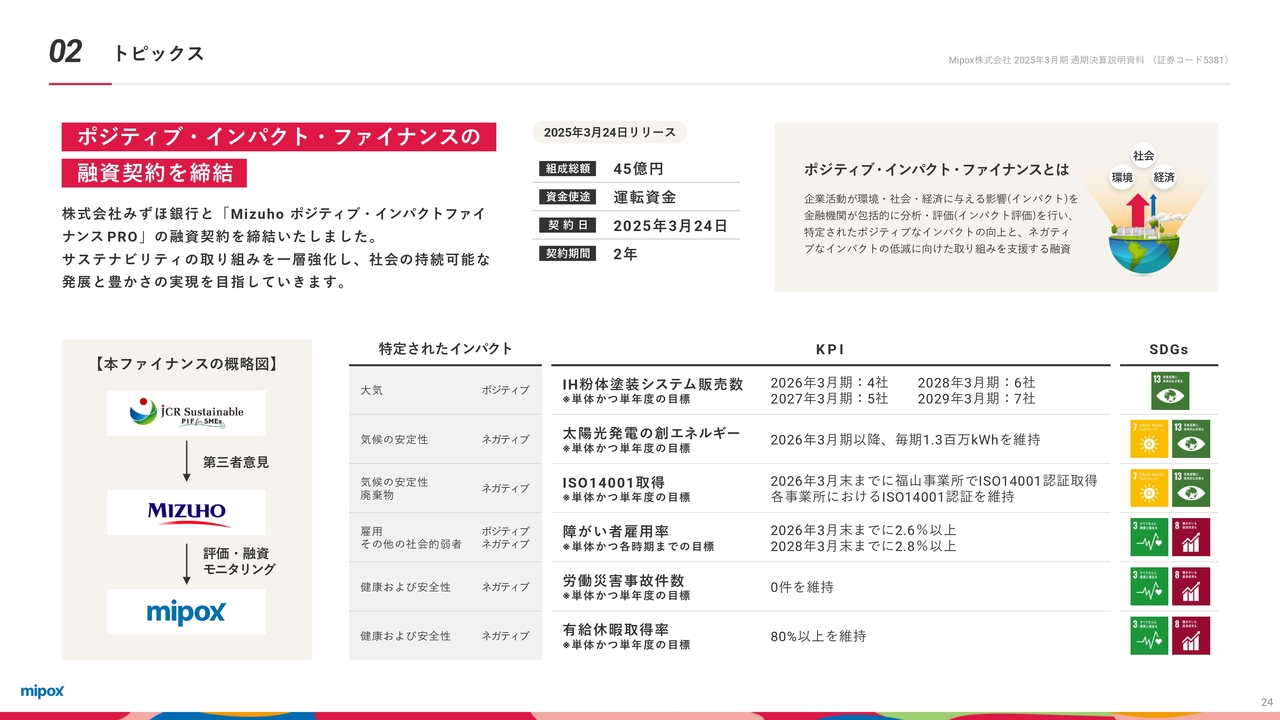Click the text 80%以上を維持

818,636
